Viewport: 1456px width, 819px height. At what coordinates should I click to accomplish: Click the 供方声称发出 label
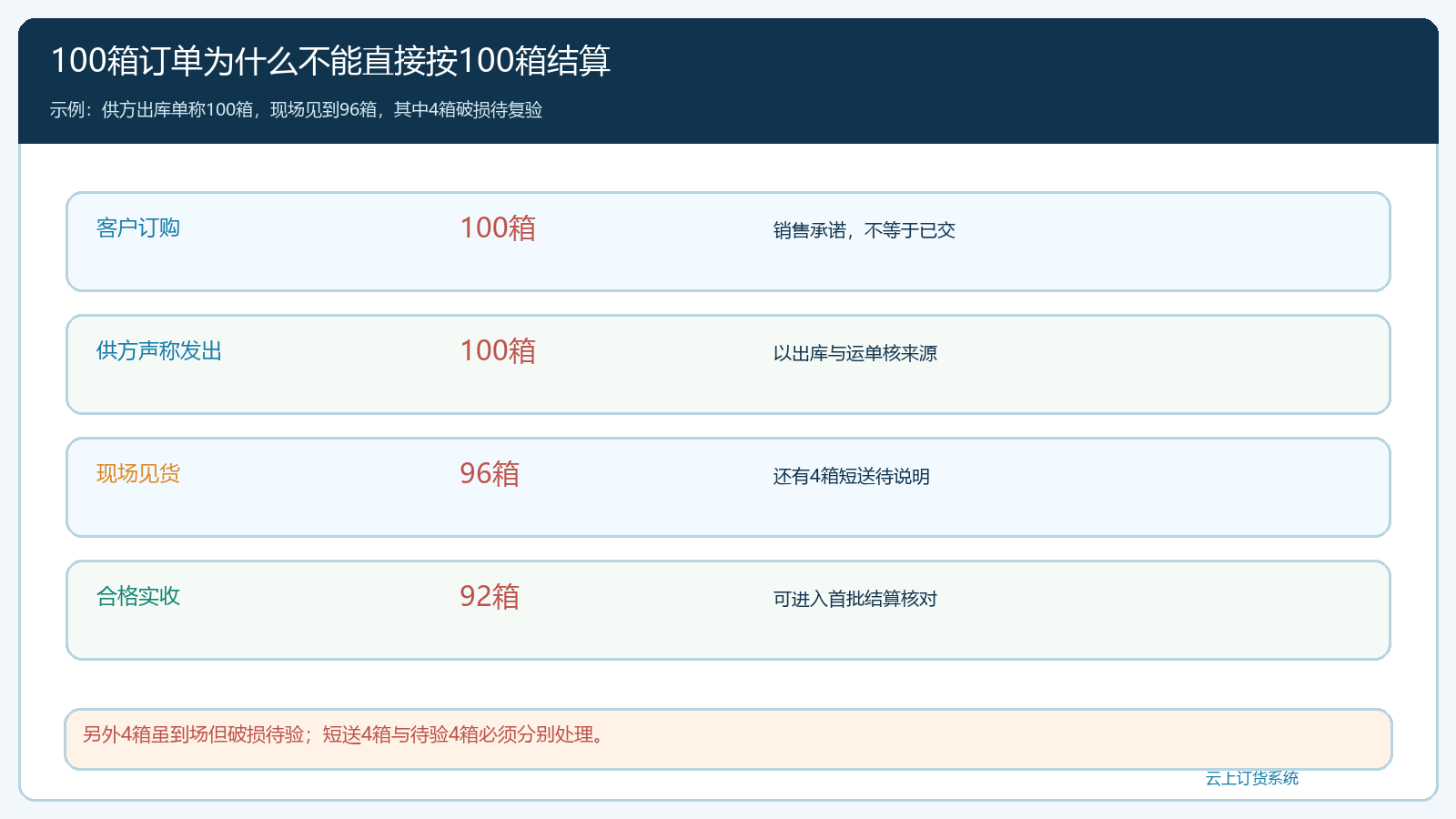click(x=159, y=350)
